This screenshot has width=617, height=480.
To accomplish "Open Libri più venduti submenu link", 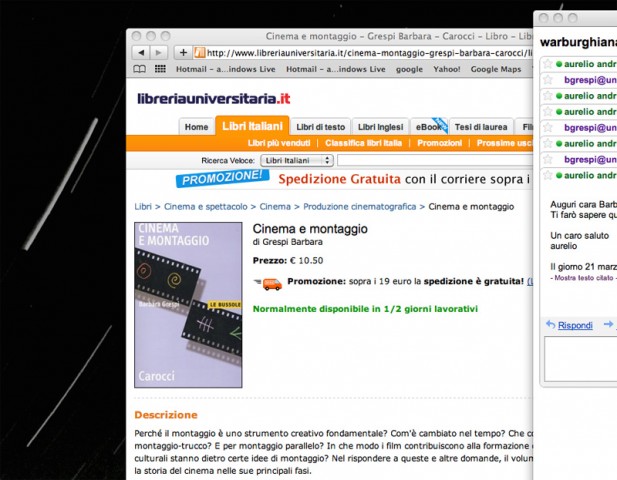I will (279, 143).
